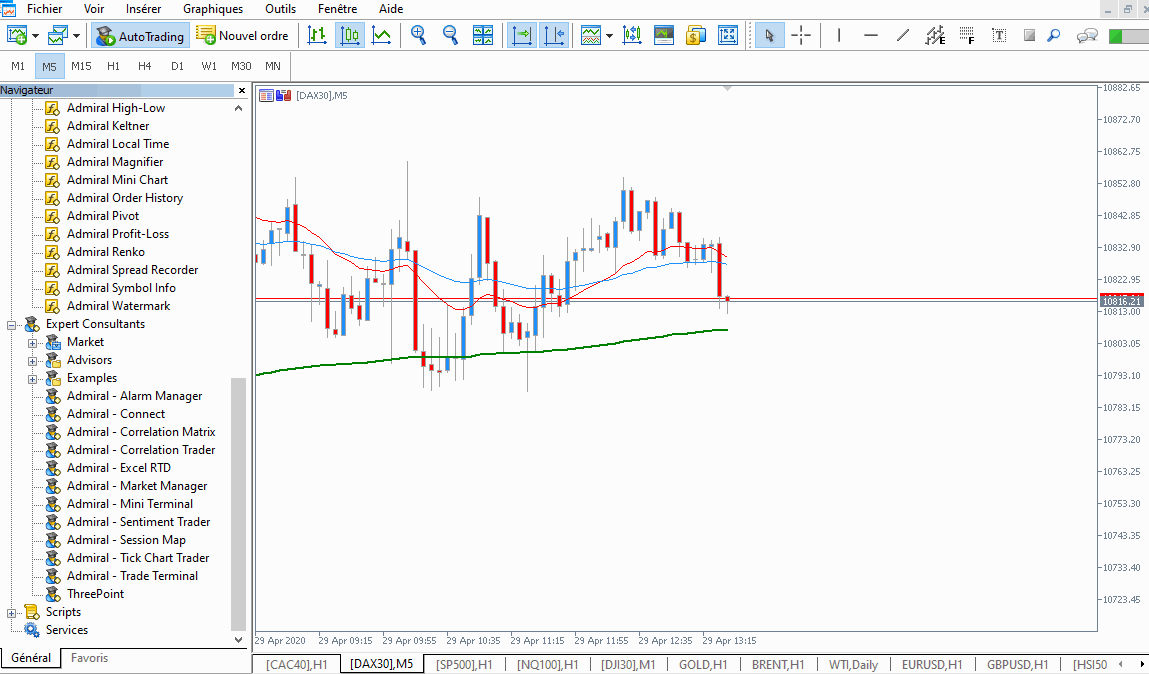Expand the Market folder in Navigator
Viewport: 1149px width, 674px height.
(32, 342)
